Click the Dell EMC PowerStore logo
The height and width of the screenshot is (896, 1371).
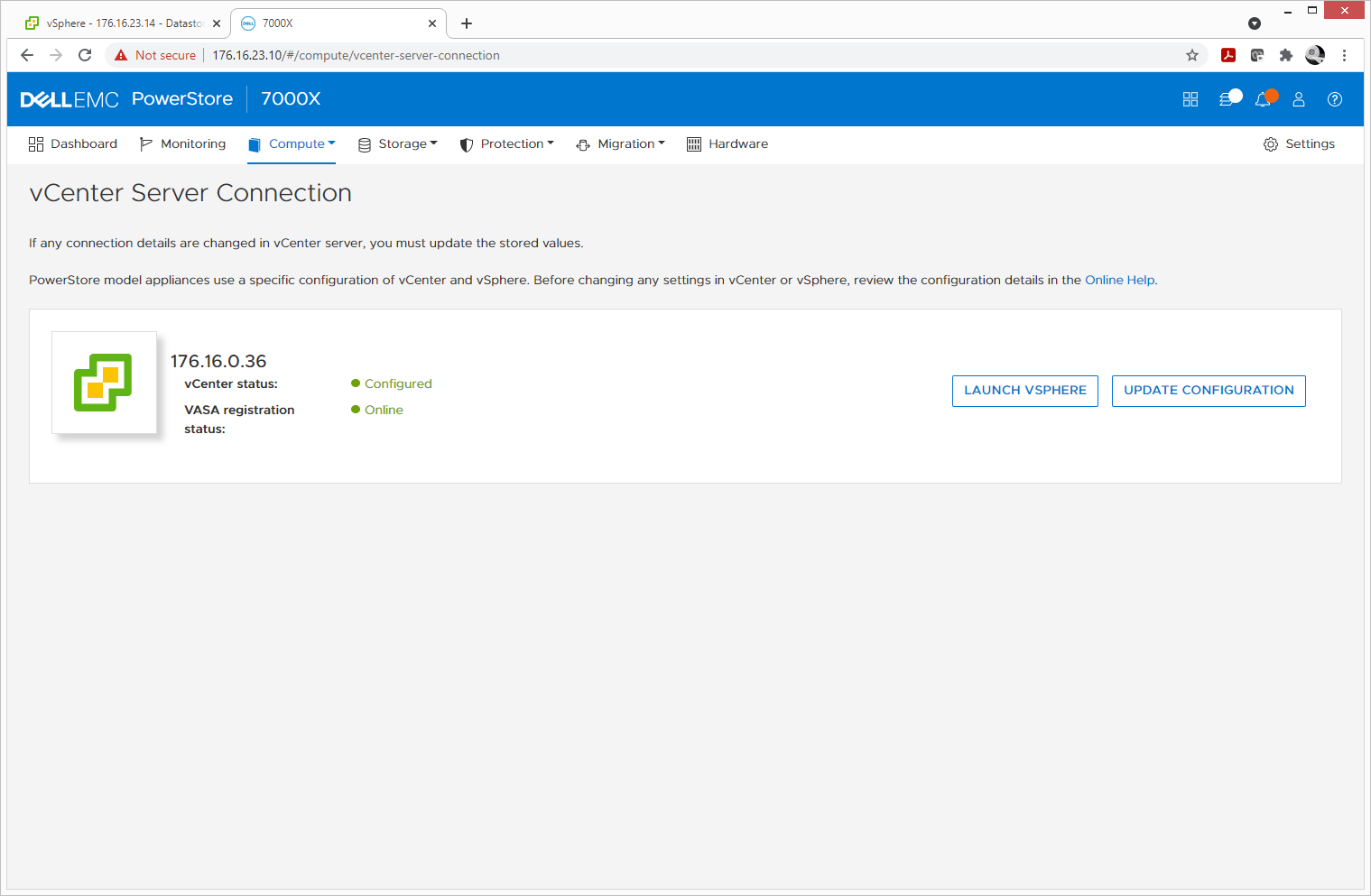pyautogui.click(x=126, y=99)
